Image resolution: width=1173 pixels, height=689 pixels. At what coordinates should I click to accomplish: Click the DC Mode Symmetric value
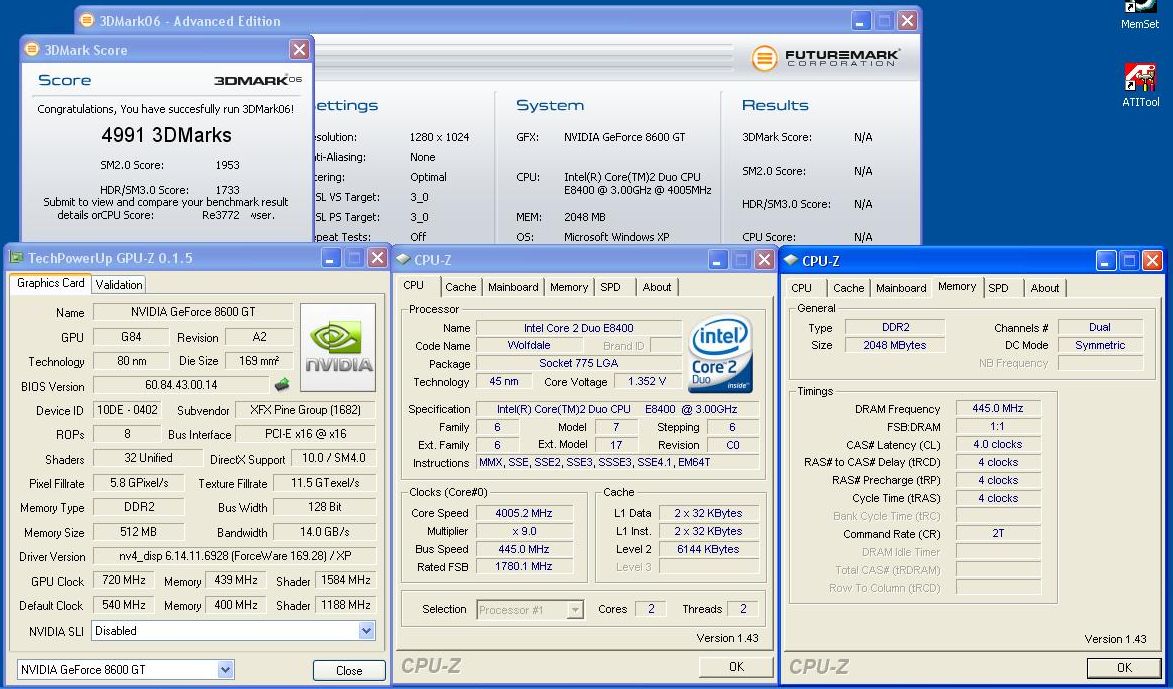coord(1100,345)
